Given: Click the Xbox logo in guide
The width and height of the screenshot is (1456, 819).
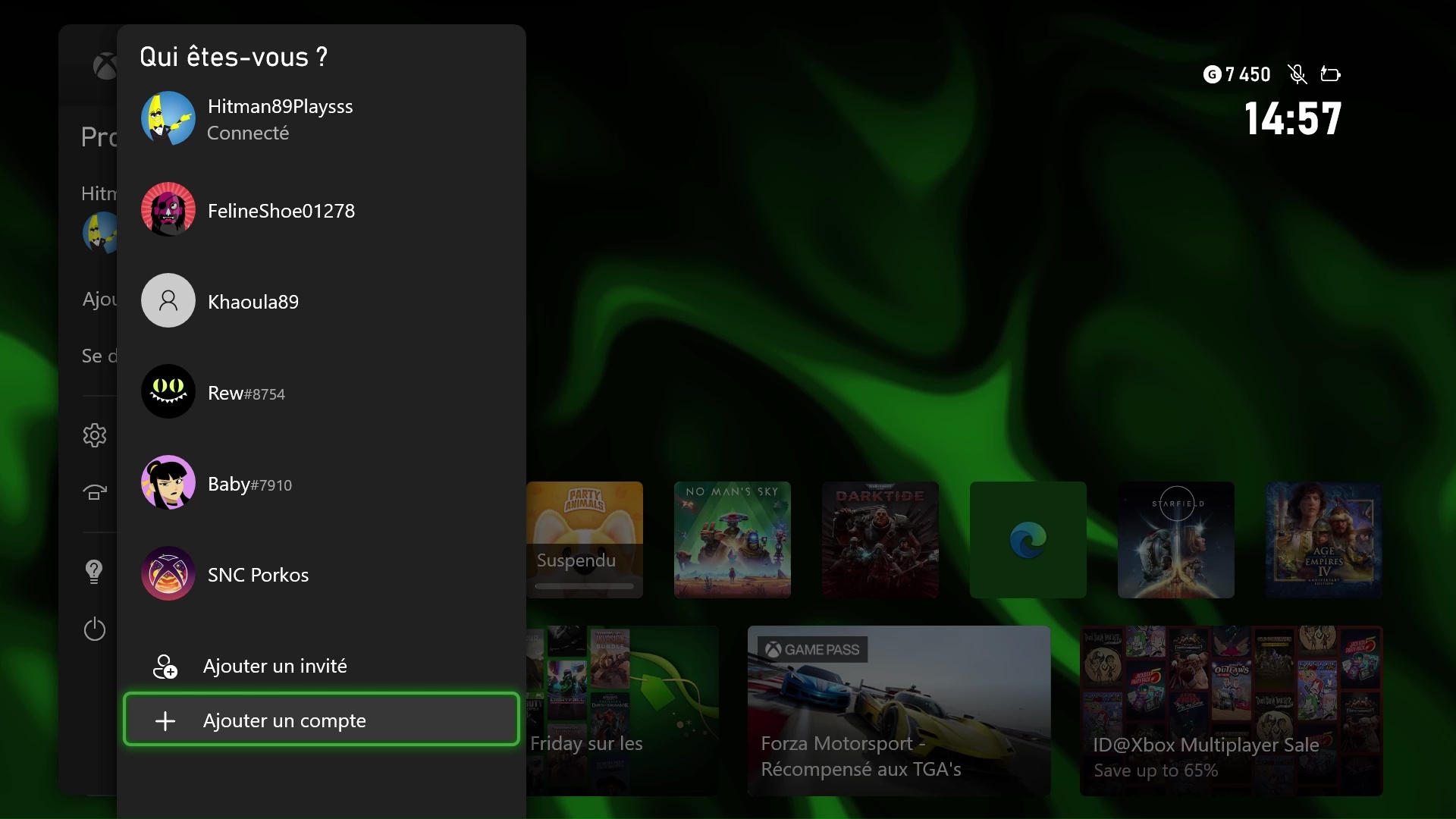Looking at the screenshot, I should tap(105, 66).
